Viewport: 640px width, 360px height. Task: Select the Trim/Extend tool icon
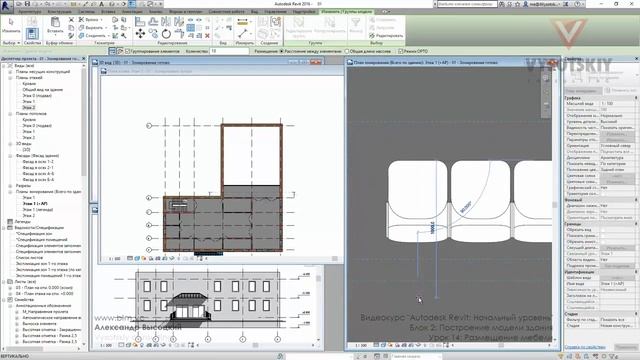pyautogui.click(x=179, y=33)
